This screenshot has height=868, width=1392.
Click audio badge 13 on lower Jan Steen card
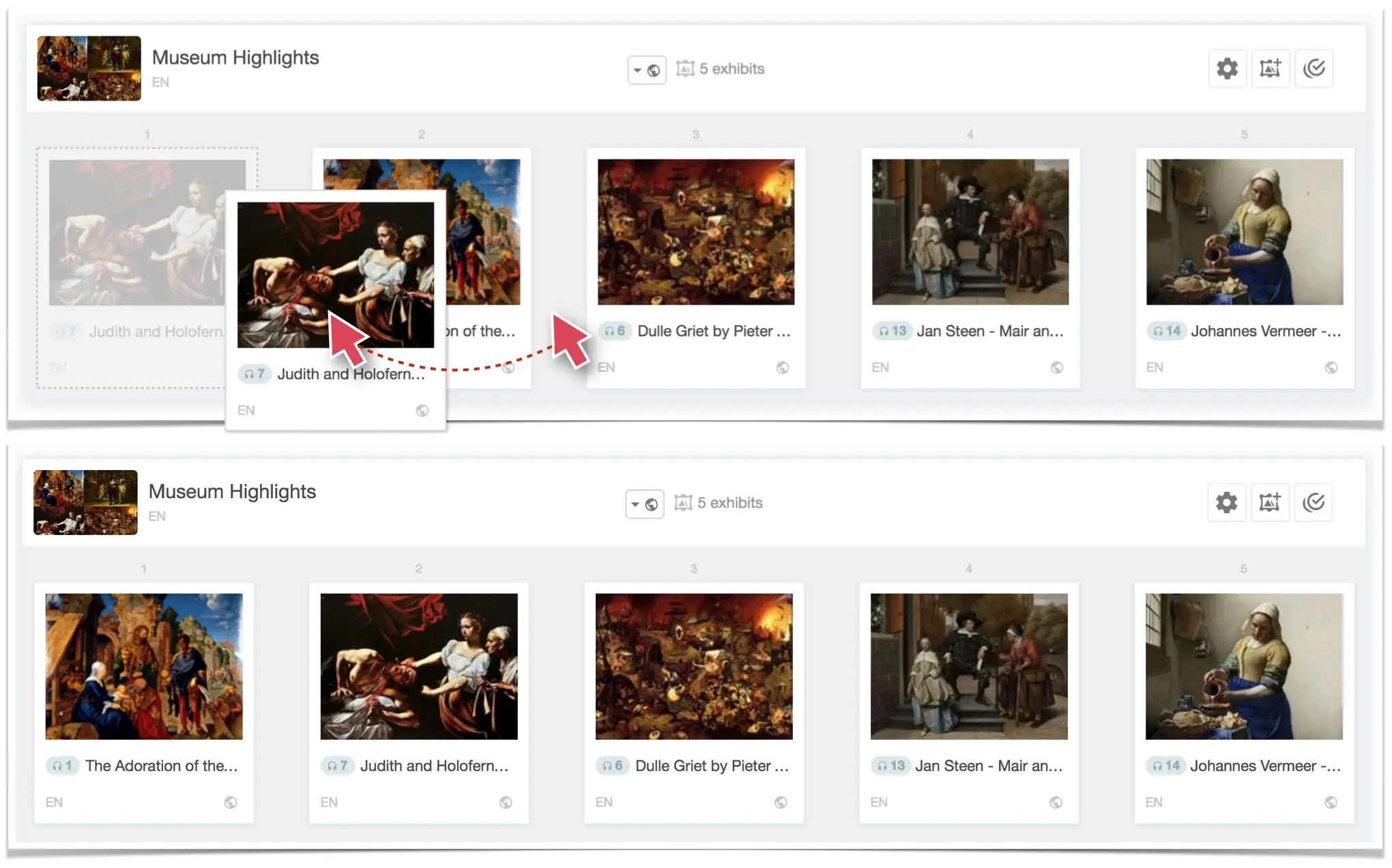point(890,766)
